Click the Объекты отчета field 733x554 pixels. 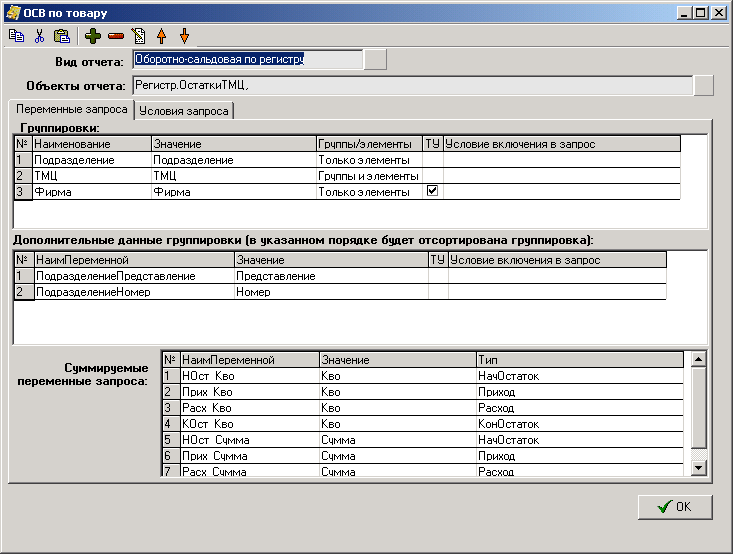[413, 86]
